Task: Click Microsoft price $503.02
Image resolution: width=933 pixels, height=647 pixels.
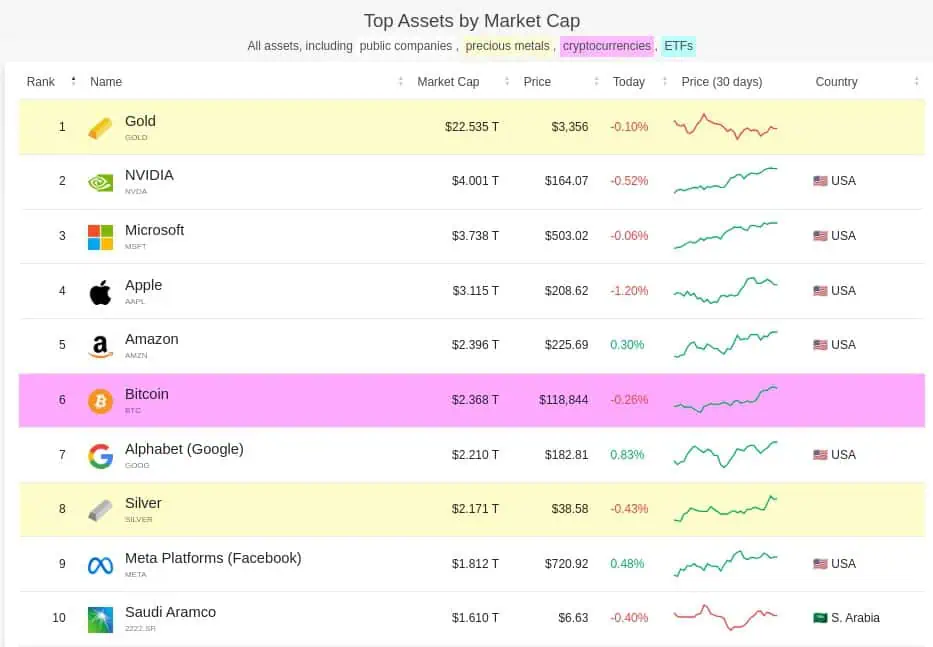Action: [x=566, y=236]
